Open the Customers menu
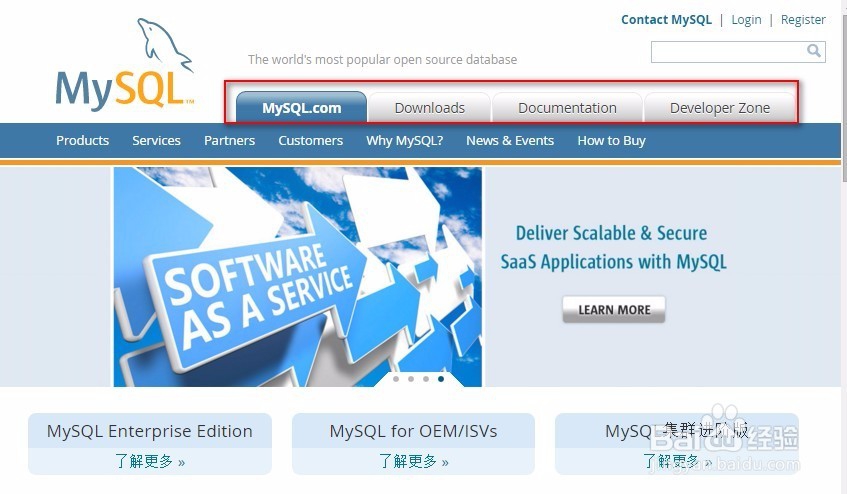The image size is (847, 494). 311,140
